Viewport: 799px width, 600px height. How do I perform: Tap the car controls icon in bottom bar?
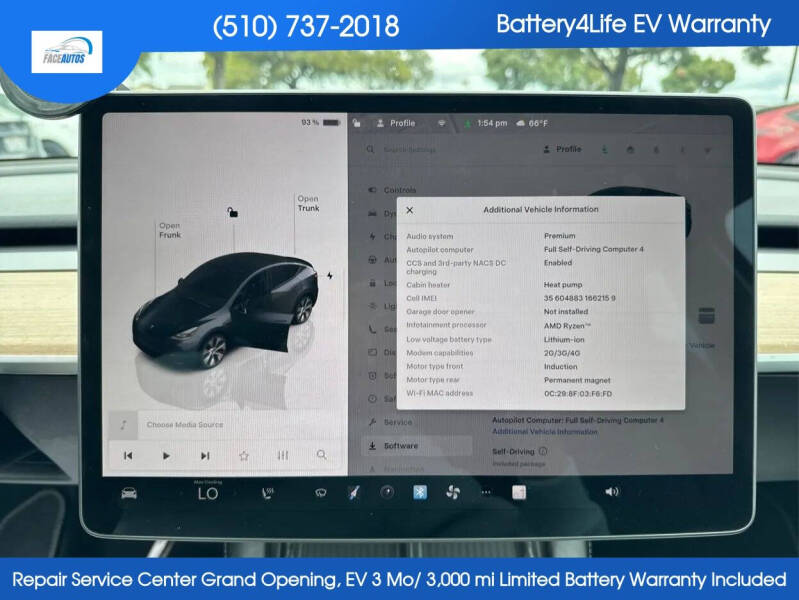(x=129, y=493)
